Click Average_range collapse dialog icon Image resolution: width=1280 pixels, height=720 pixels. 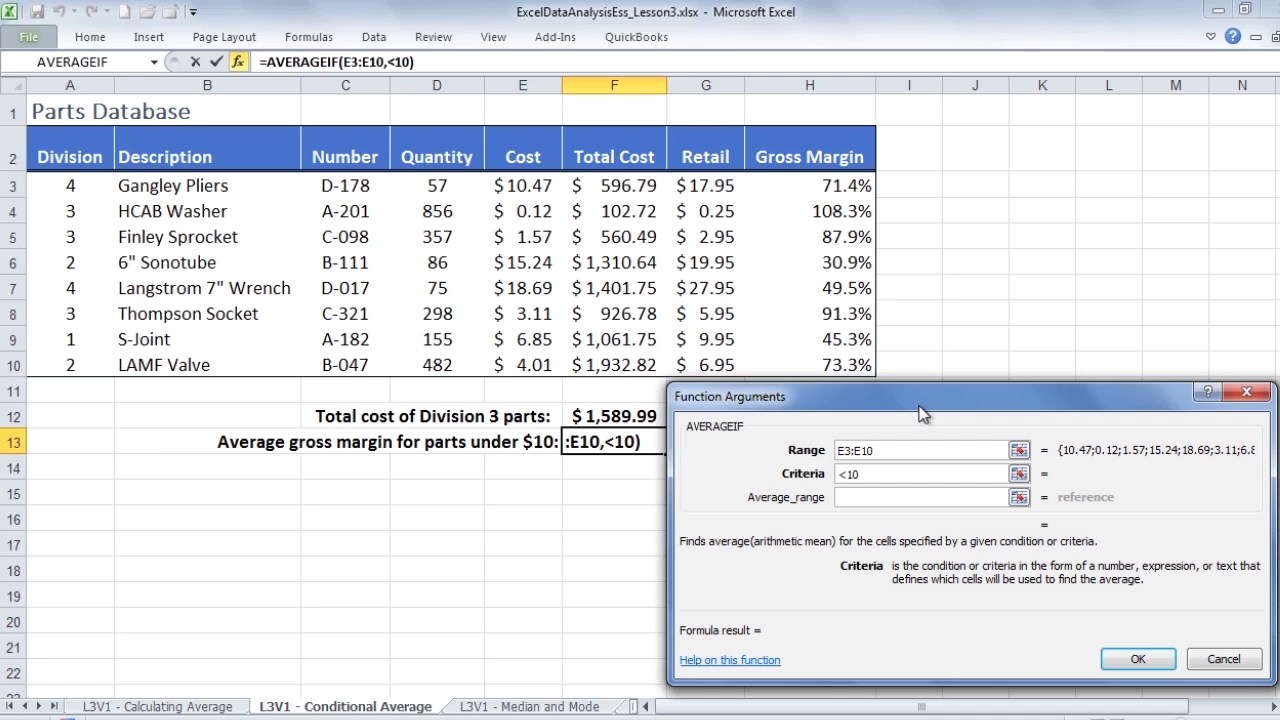(1019, 497)
